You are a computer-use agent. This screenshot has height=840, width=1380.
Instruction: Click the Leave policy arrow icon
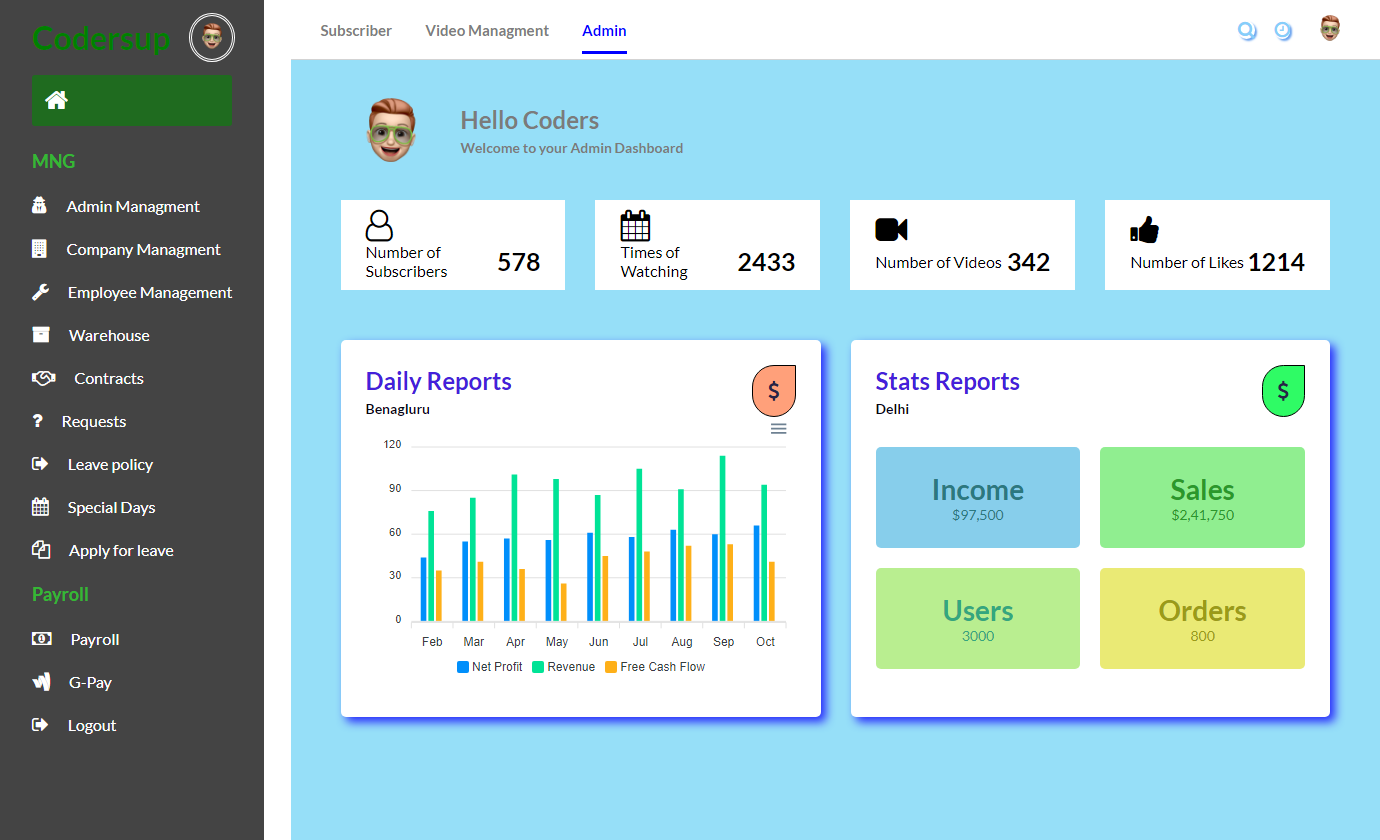click(40, 464)
